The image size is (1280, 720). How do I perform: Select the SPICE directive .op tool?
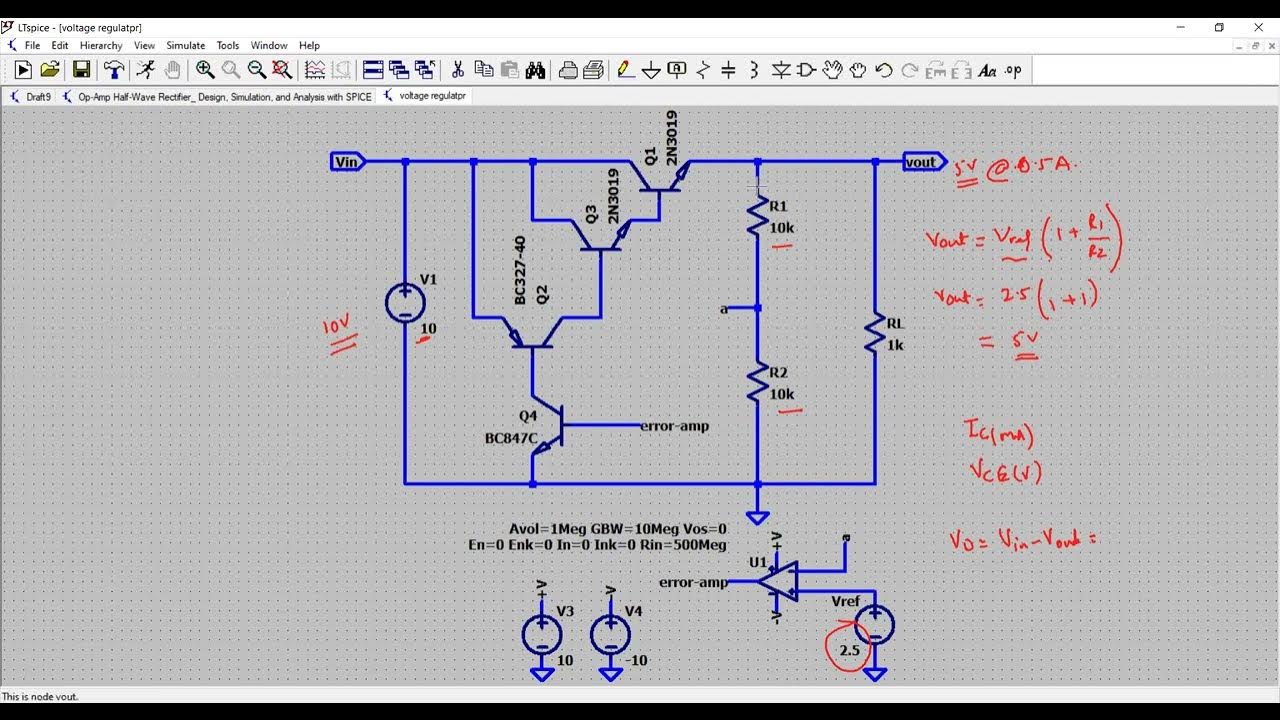point(1013,70)
